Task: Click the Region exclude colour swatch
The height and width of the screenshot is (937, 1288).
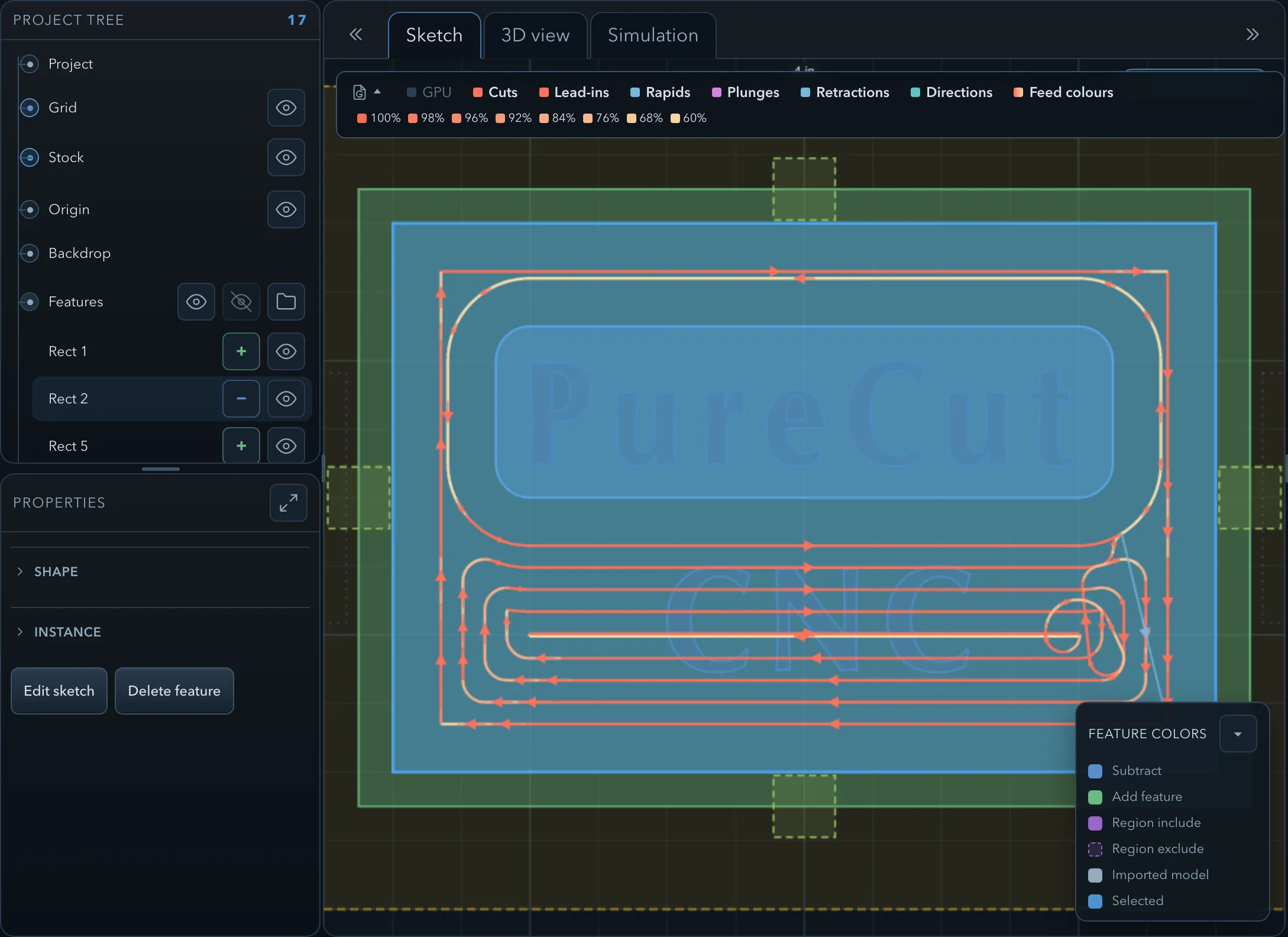Action: click(1095, 849)
